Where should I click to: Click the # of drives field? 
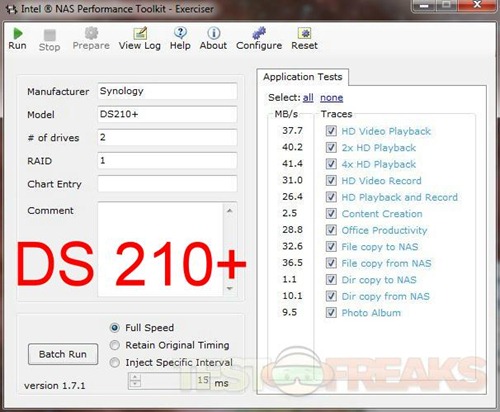pyautogui.click(x=167, y=137)
